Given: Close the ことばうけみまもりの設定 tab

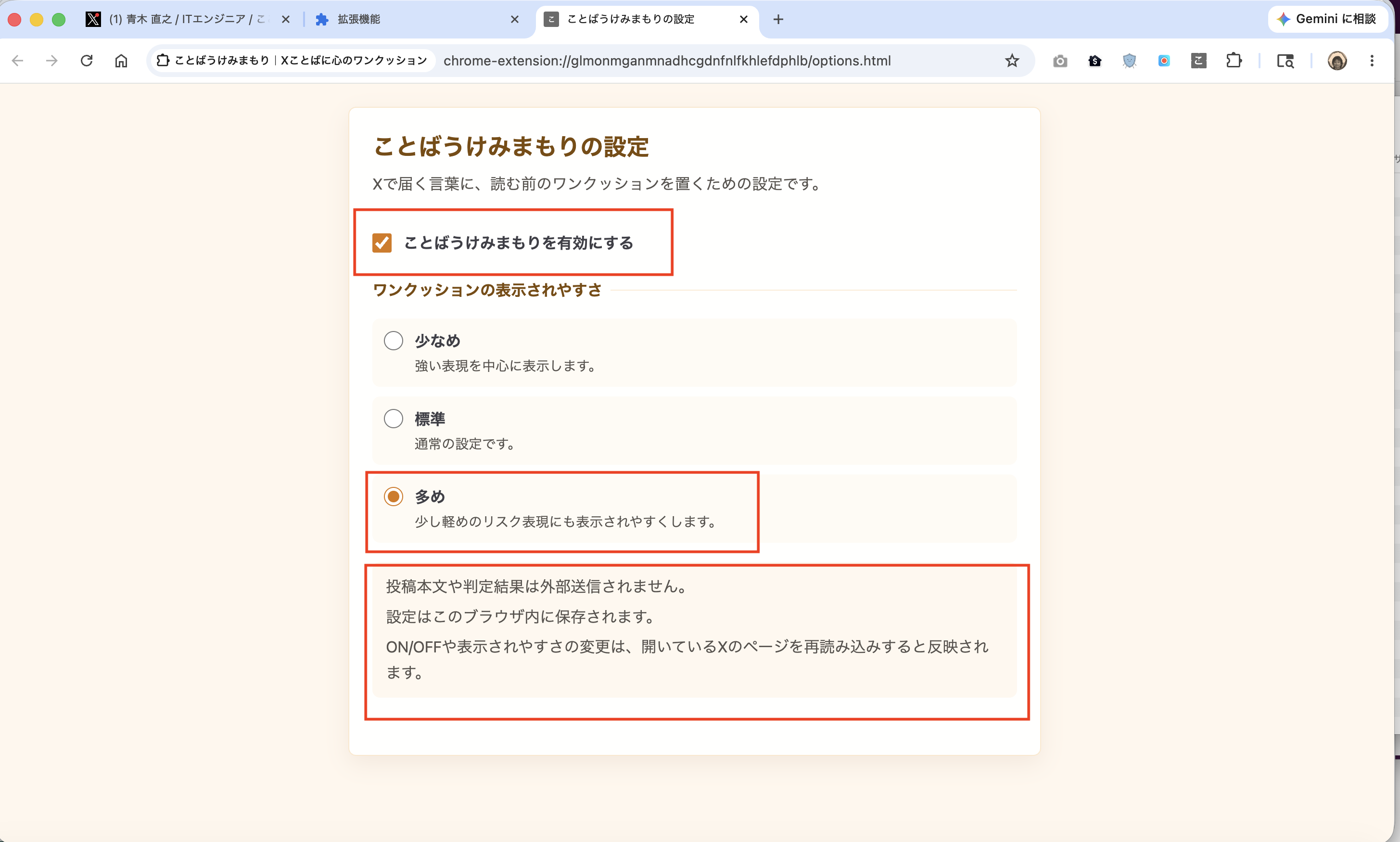Looking at the screenshot, I should coord(744,19).
